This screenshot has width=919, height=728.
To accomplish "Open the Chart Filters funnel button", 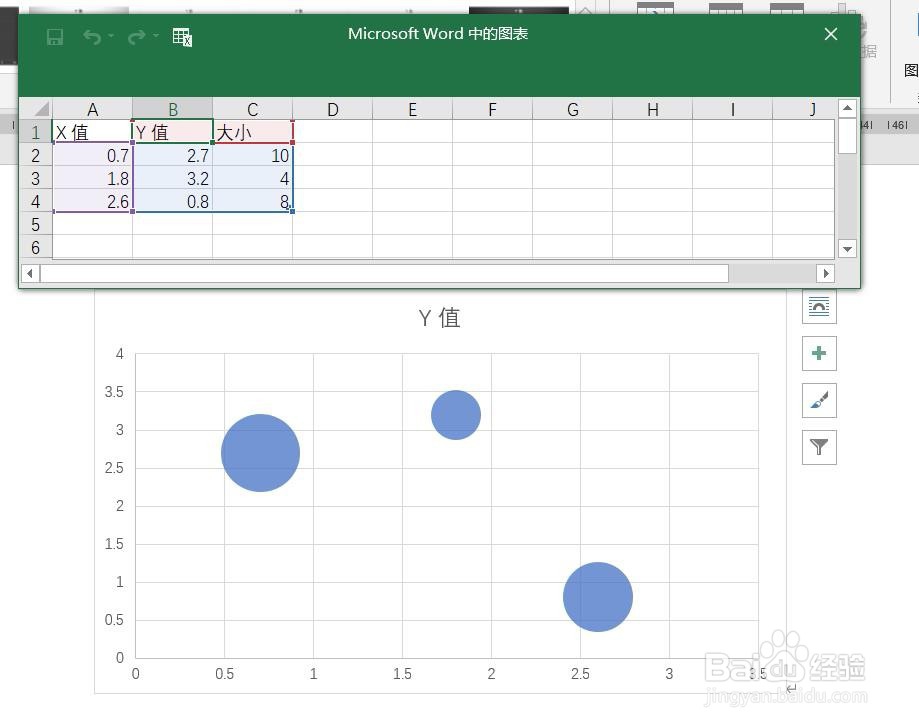I will (819, 447).
